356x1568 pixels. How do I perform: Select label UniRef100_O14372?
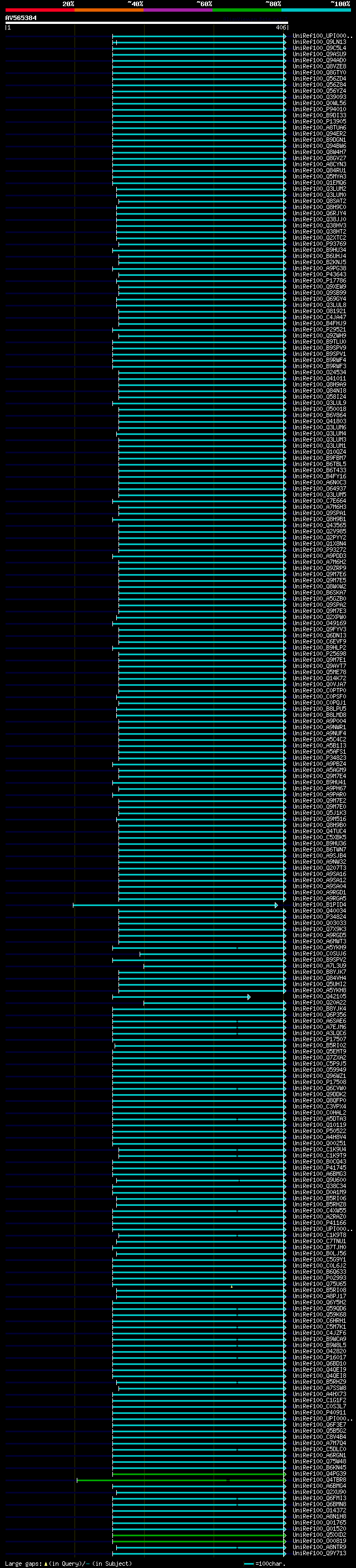coord(319,1510)
